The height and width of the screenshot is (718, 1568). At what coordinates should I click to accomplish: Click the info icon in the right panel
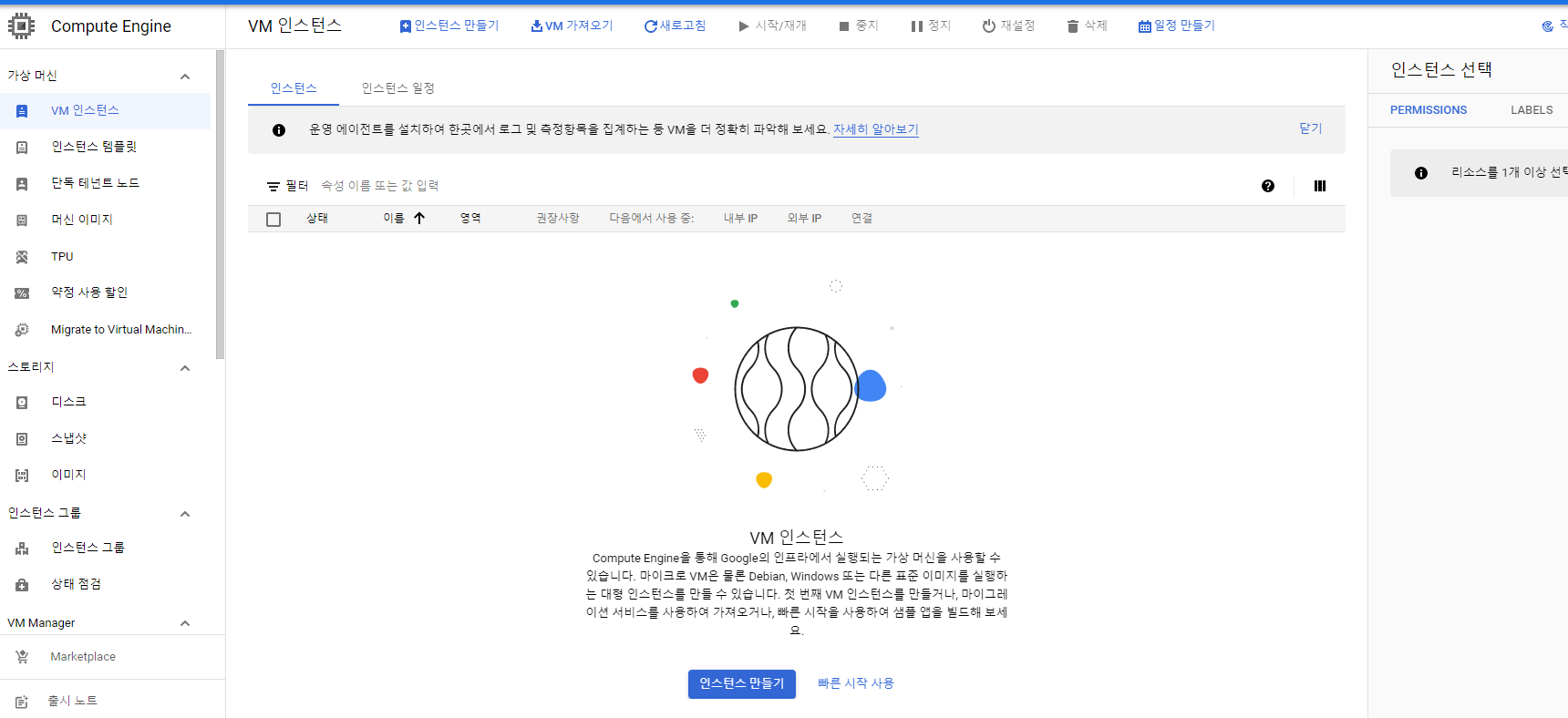1421,173
